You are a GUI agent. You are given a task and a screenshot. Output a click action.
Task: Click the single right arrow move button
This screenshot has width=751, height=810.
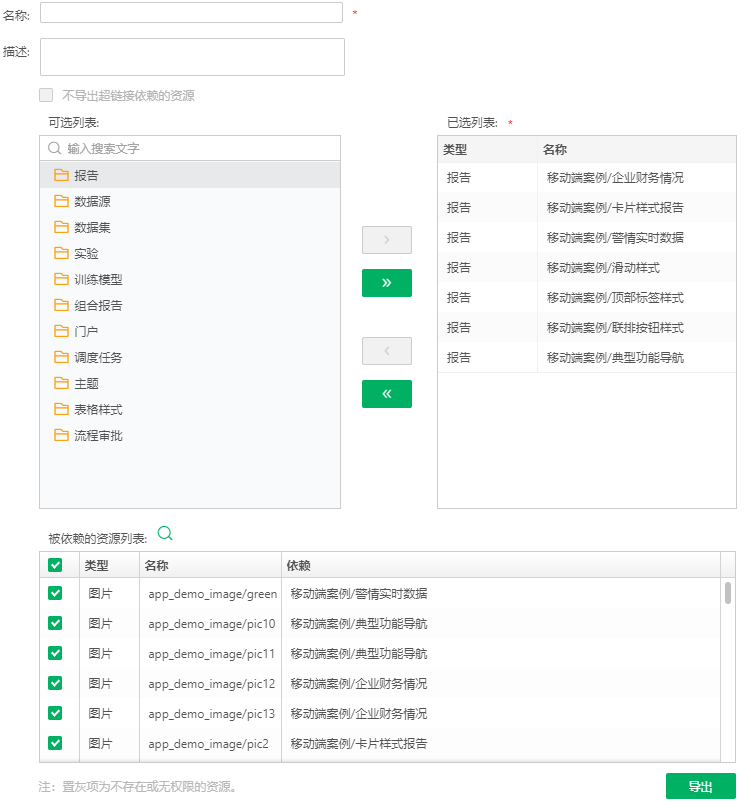coord(386,240)
